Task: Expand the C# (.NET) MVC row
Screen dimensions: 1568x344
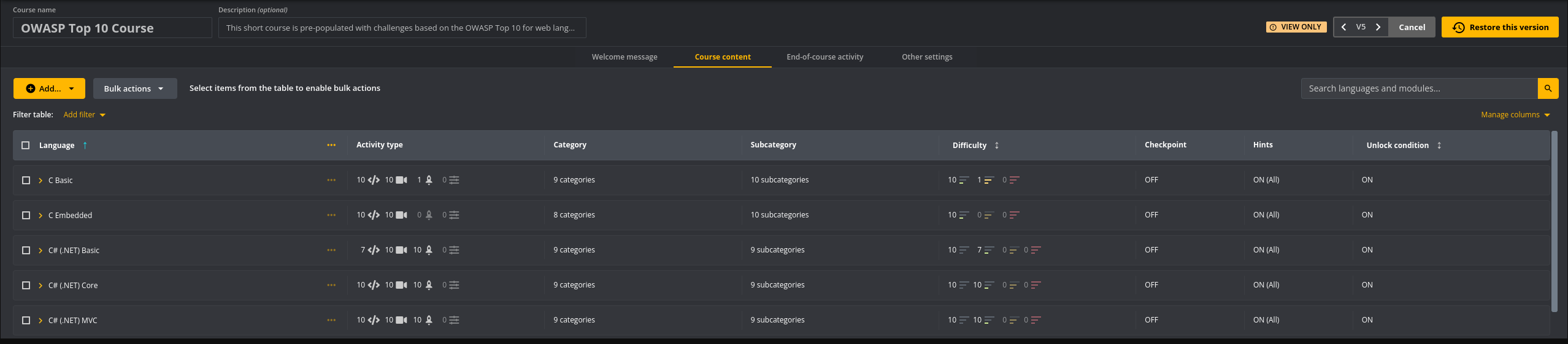Action: point(40,321)
